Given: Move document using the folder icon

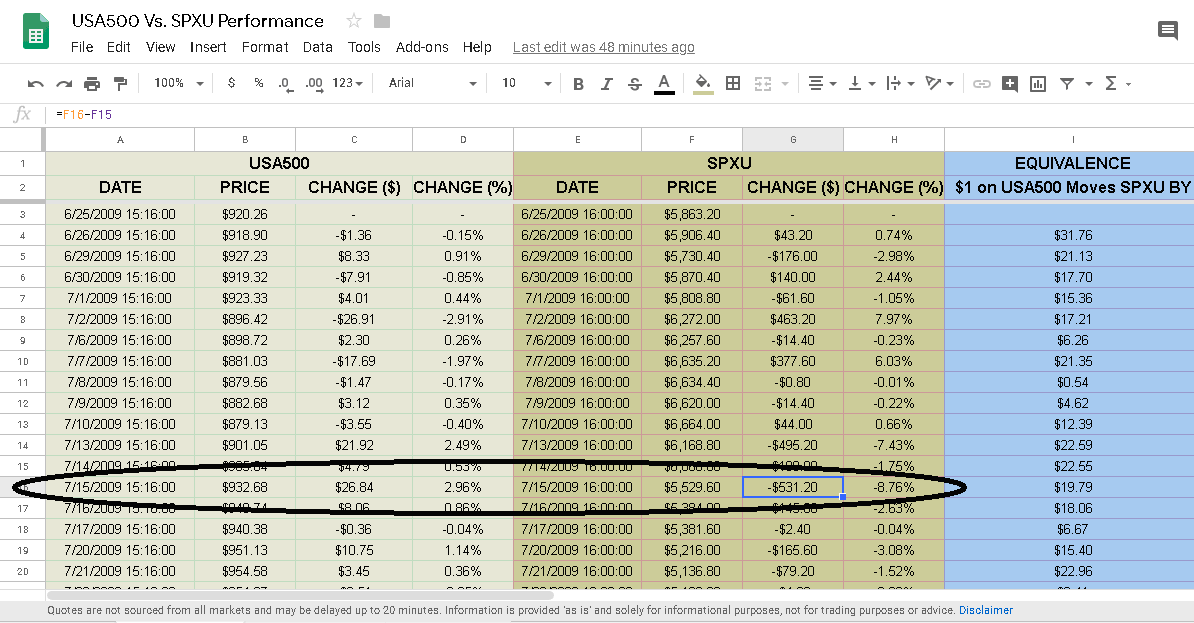Looking at the screenshot, I should tap(382, 21).
